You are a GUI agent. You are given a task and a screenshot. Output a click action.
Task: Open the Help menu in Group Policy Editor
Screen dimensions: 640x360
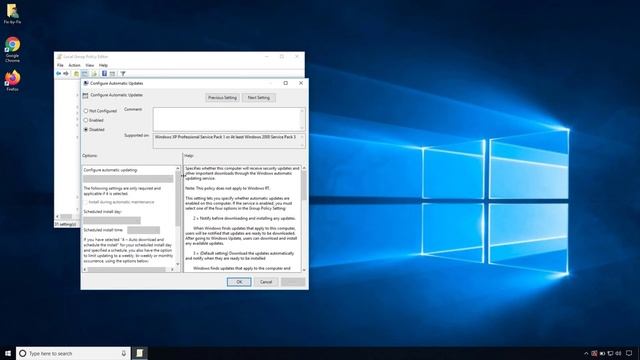[x=103, y=65]
